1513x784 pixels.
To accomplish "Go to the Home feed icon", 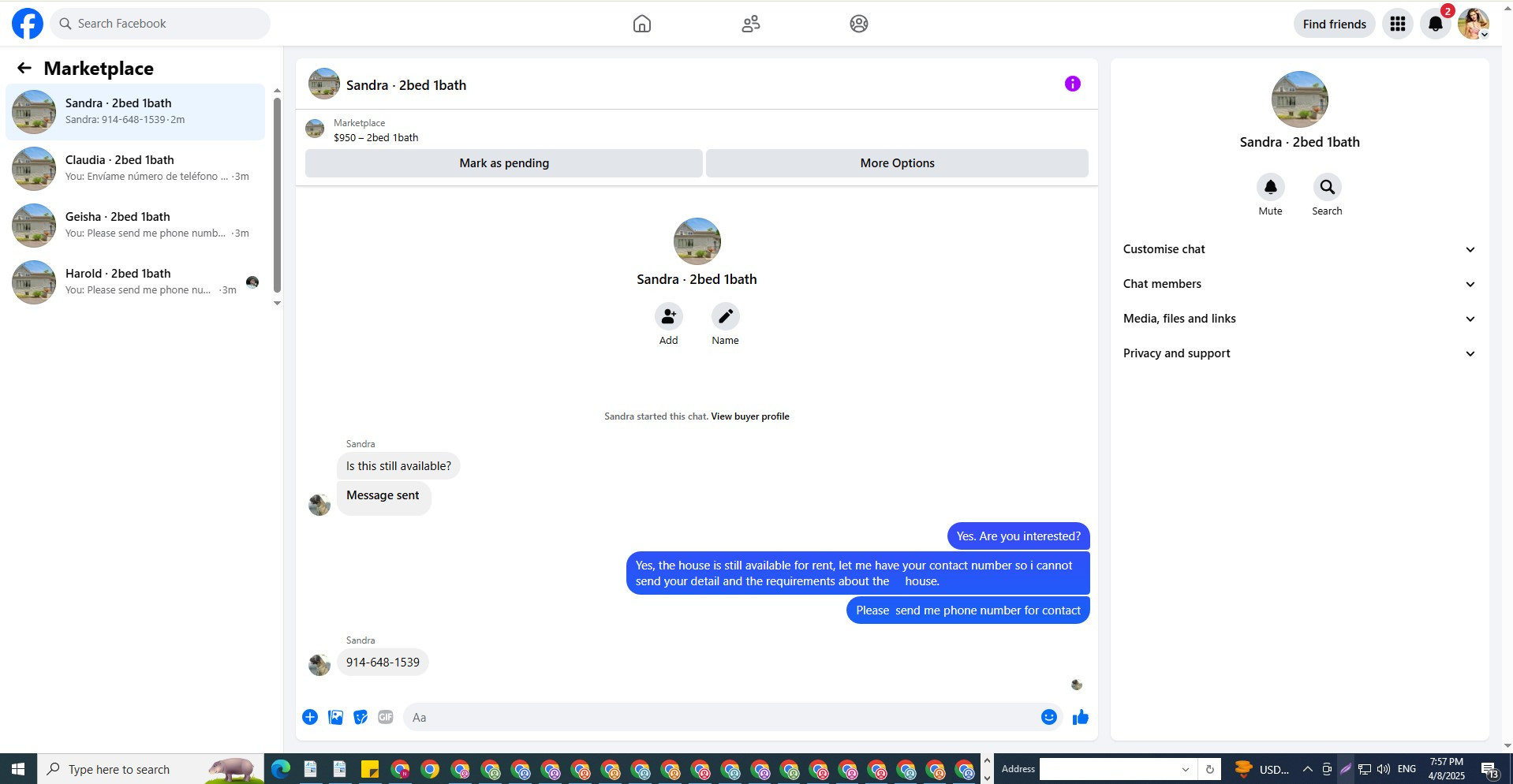I will coord(642,24).
